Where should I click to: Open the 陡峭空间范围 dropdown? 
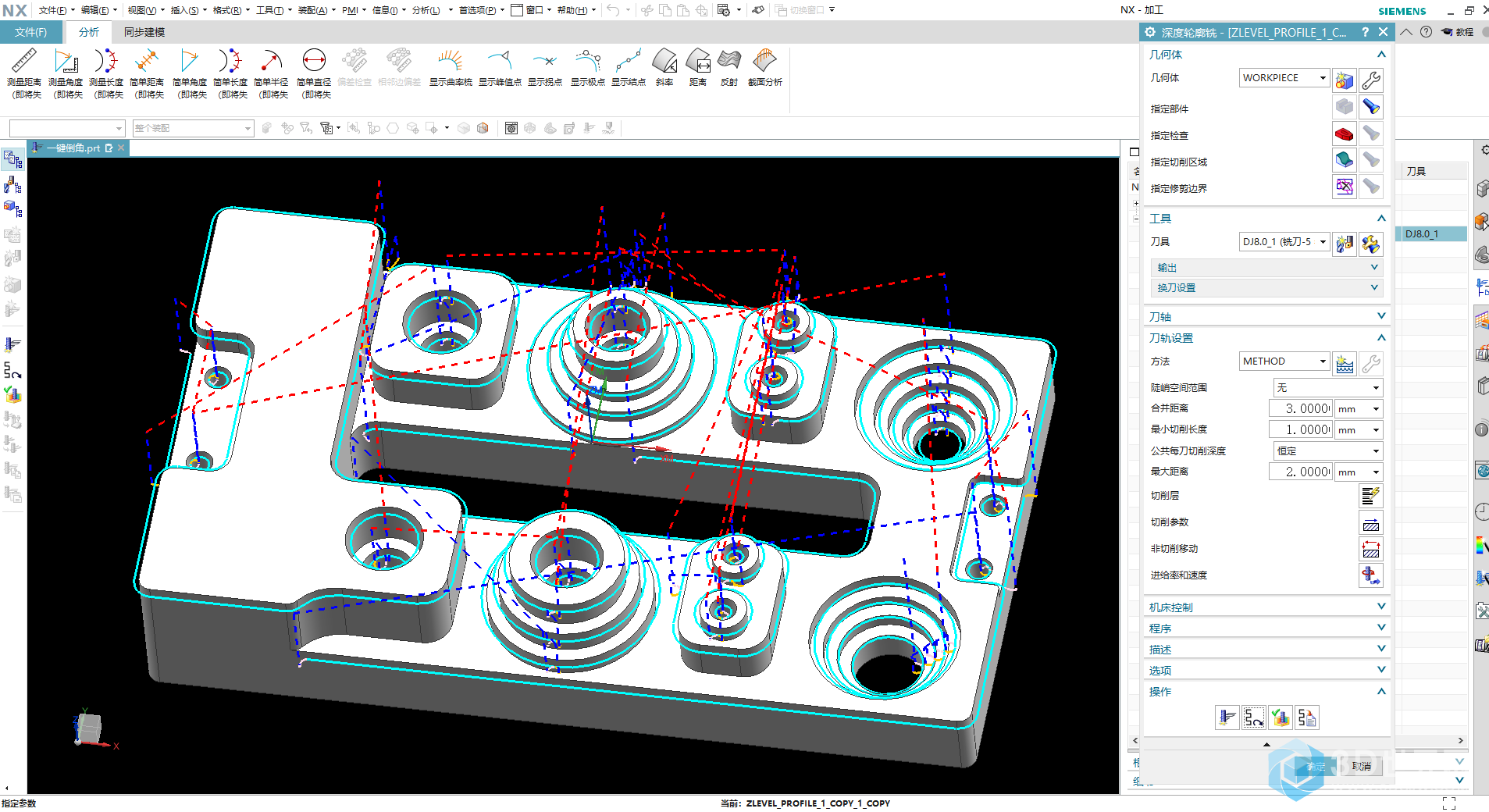pos(1327,387)
